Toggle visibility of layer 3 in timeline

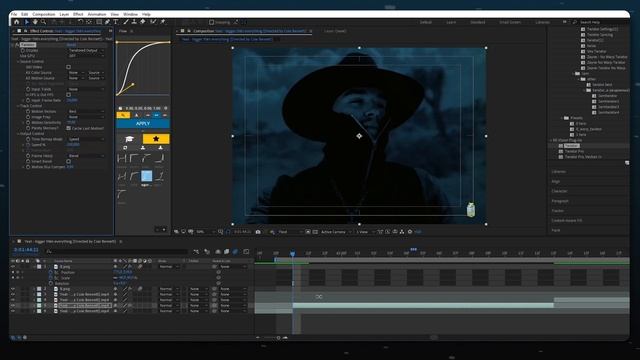point(13,294)
